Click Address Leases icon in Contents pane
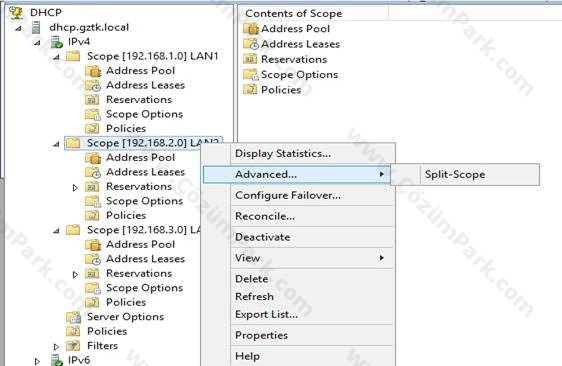This screenshot has width=562, height=366. coord(251,44)
